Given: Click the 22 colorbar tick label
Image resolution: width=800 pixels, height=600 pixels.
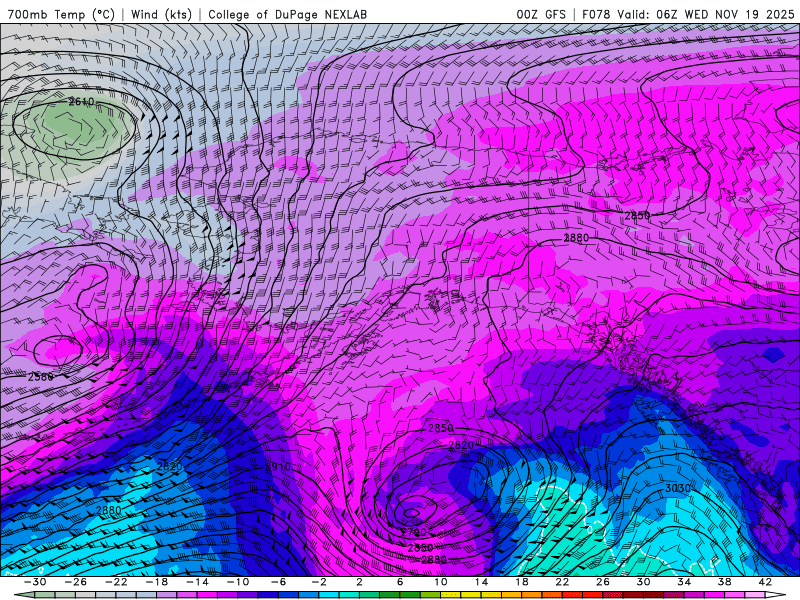Looking at the screenshot, I should [x=562, y=582].
